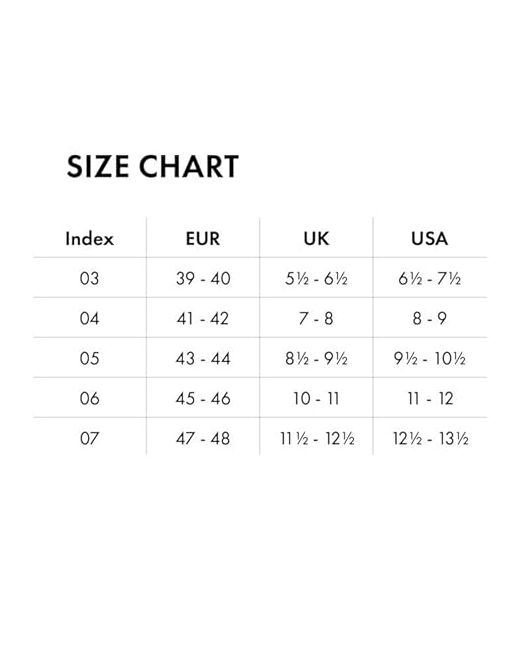Click the SIZE CHART heading

coord(153,167)
